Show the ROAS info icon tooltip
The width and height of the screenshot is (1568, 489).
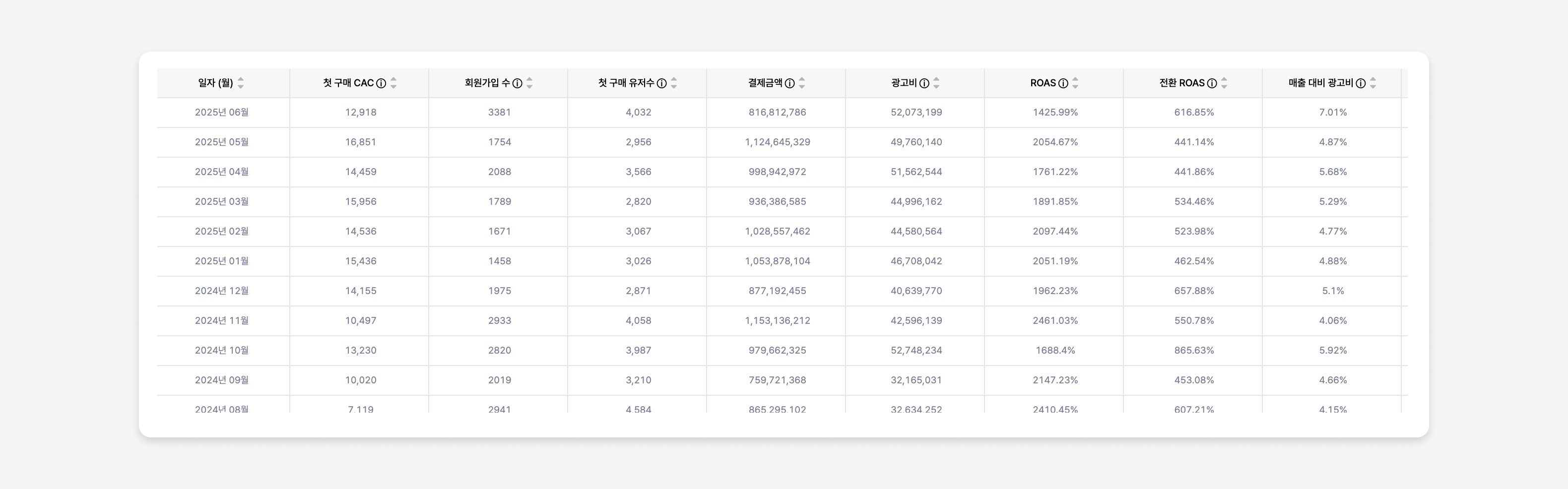1063,83
